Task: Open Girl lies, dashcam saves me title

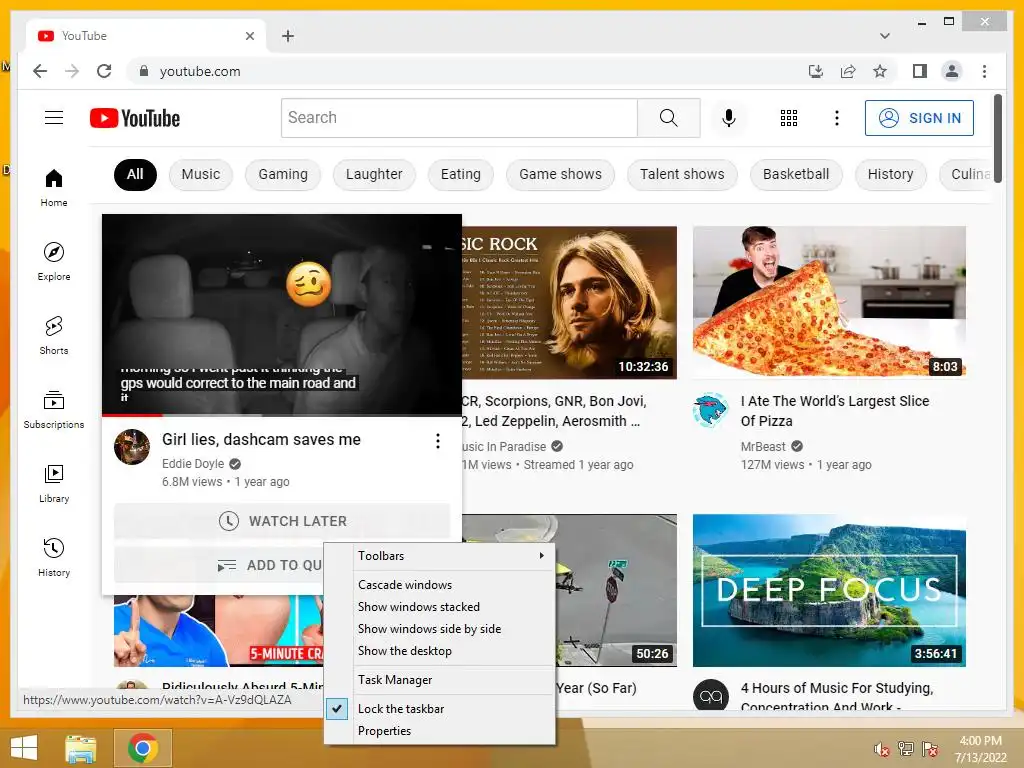Action: (261, 440)
